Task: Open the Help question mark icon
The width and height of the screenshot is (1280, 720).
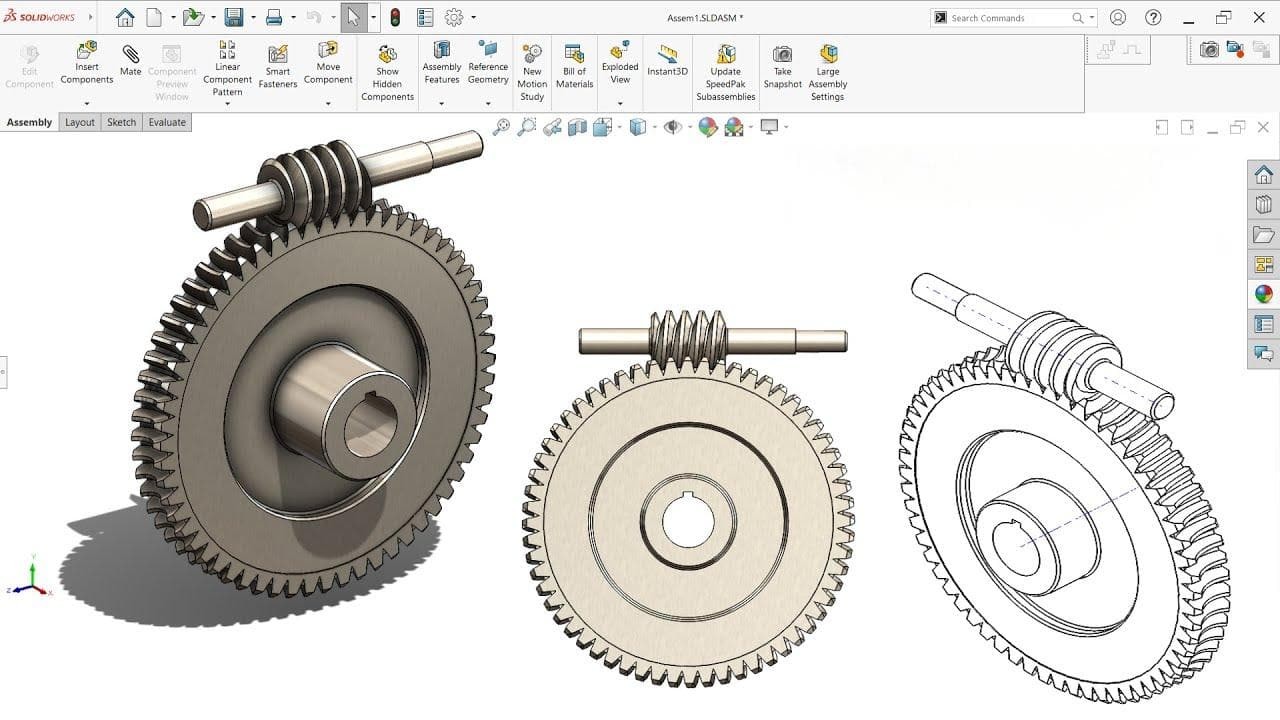Action: click(x=1153, y=17)
